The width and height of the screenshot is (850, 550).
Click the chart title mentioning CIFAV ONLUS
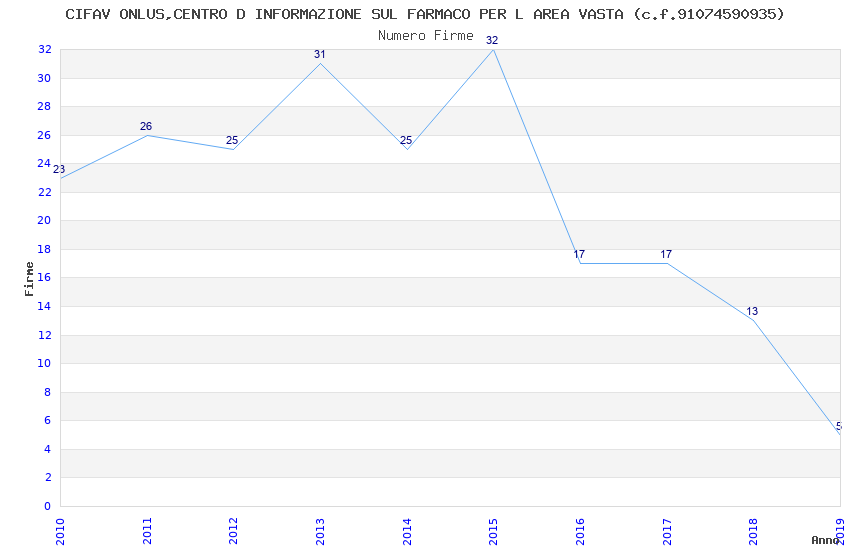point(425,15)
